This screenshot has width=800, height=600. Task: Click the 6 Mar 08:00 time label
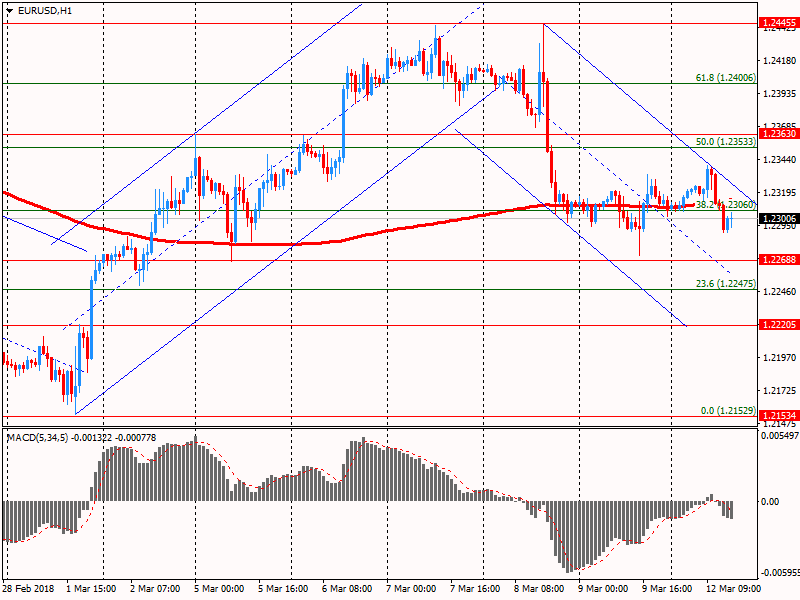pos(347,588)
